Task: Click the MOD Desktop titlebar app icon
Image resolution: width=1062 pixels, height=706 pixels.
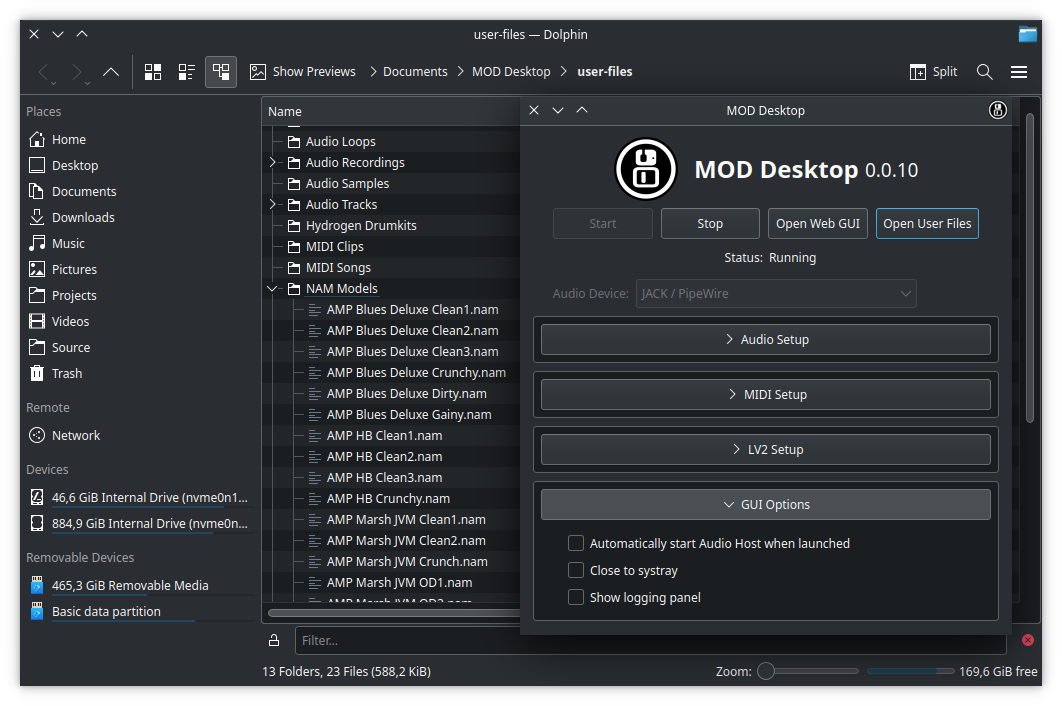Action: click(x=998, y=110)
